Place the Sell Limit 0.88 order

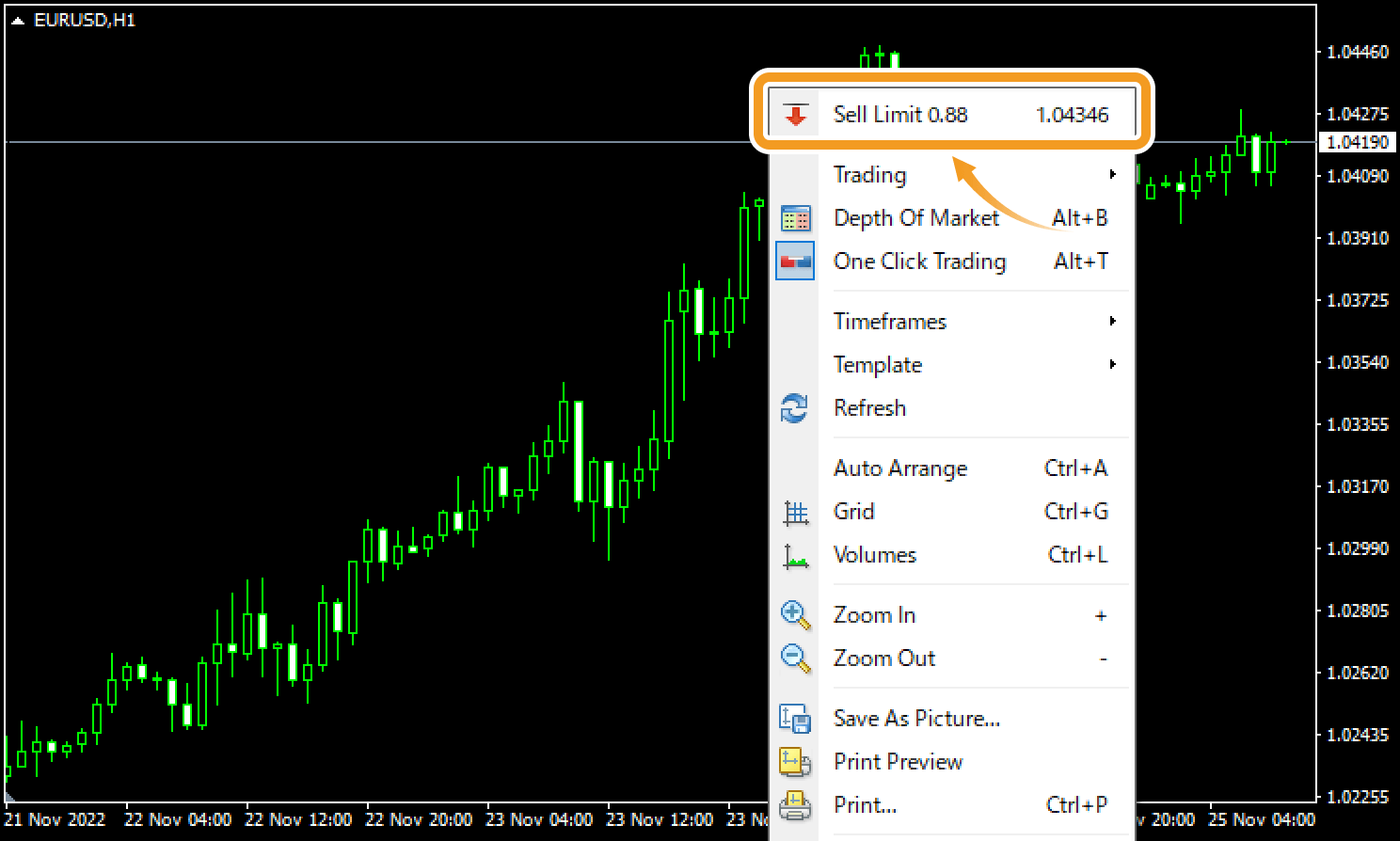[x=950, y=114]
